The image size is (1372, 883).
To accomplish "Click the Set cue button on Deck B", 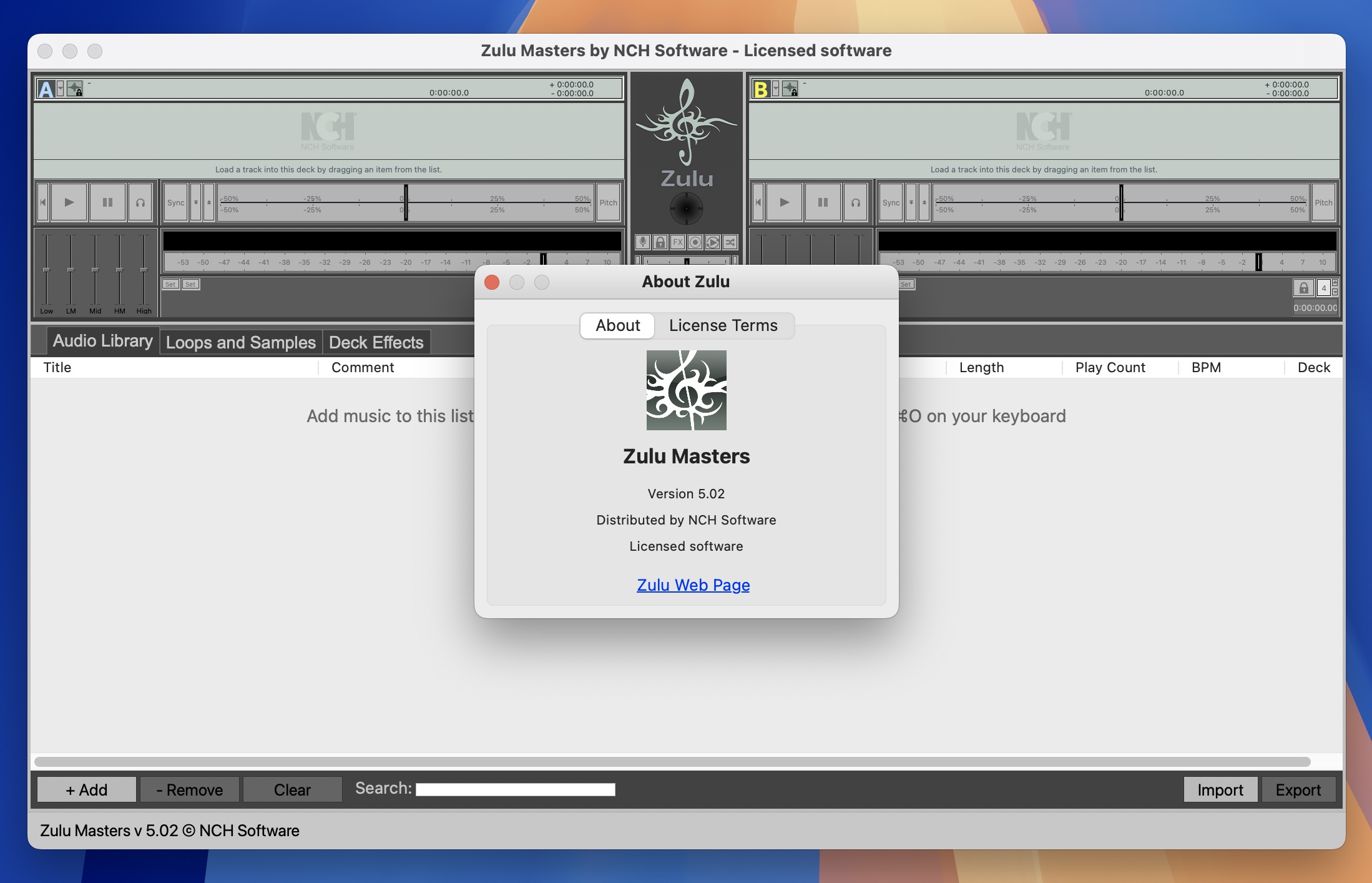I will (906, 284).
